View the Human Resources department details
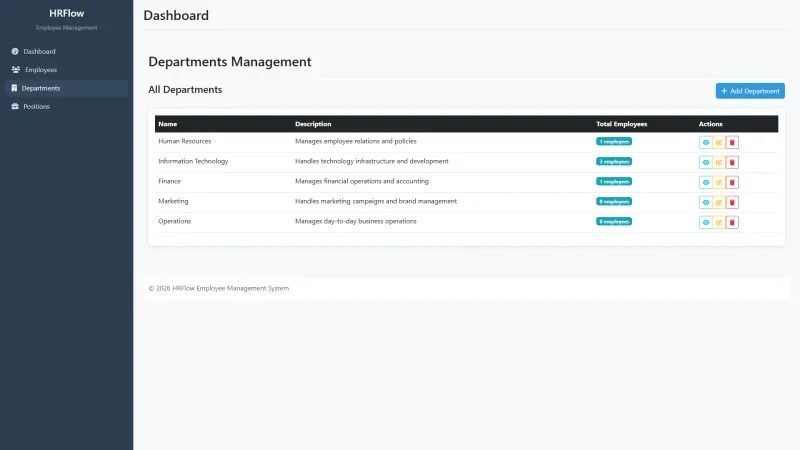800x450 pixels. (706, 142)
